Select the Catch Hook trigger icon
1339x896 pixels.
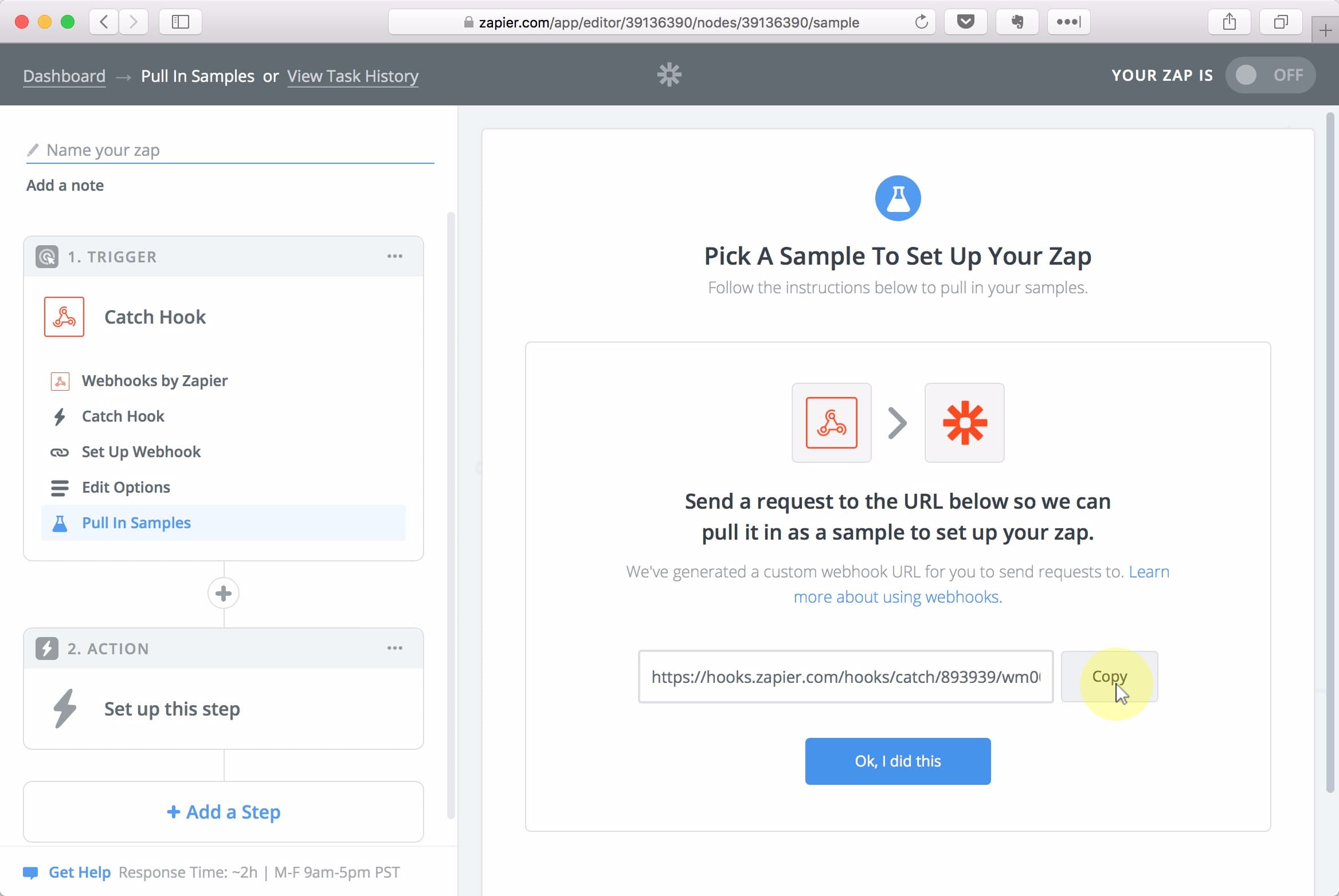(x=64, y=316)
